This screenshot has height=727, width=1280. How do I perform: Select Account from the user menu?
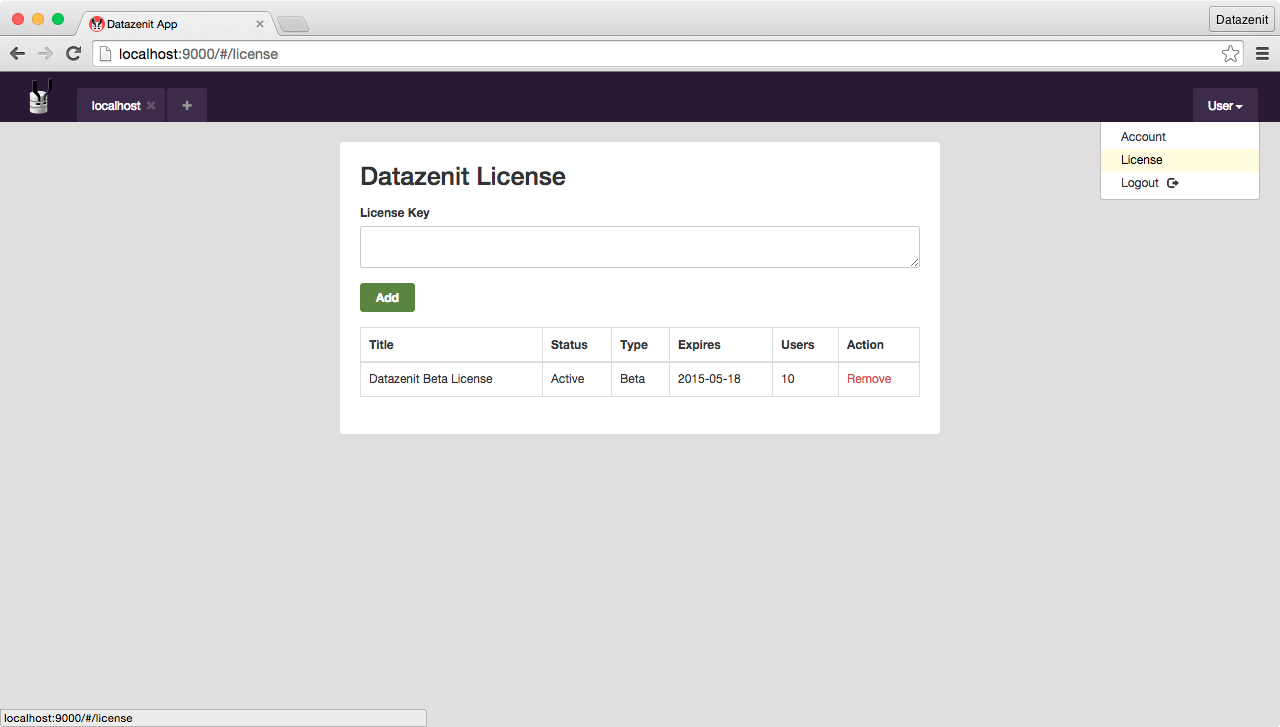click(x=1143, y=137)
